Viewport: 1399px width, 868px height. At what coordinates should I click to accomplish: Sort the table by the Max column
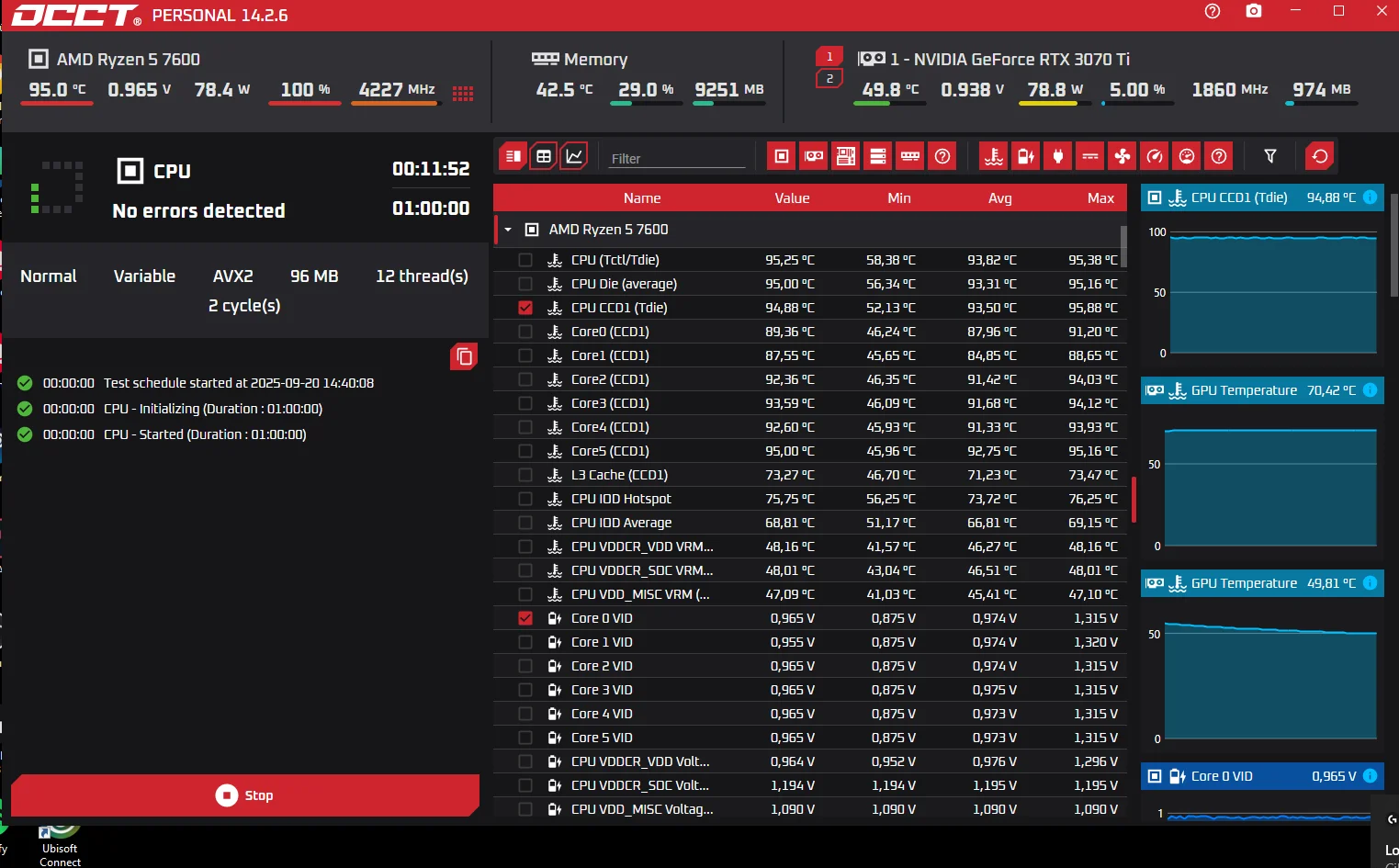coord(1100,197)
